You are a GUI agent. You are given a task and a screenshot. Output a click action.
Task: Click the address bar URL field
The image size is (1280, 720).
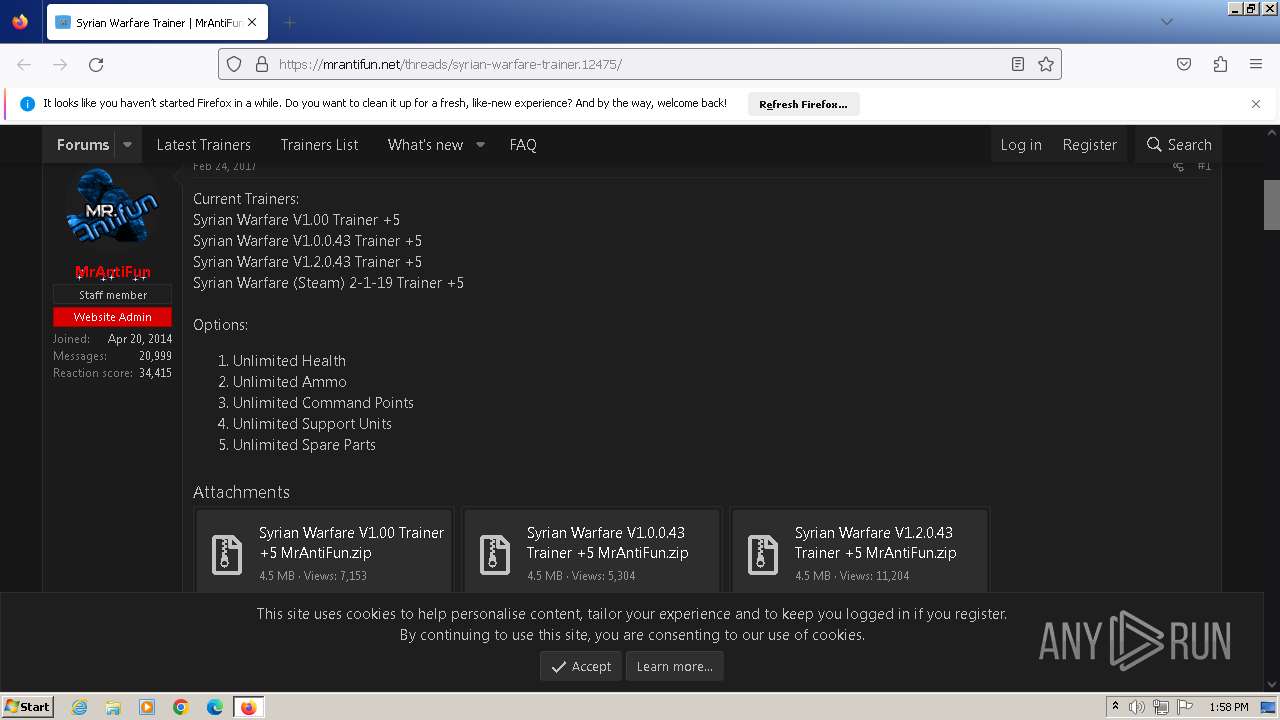pyautogui.click(x=640, y=64)
